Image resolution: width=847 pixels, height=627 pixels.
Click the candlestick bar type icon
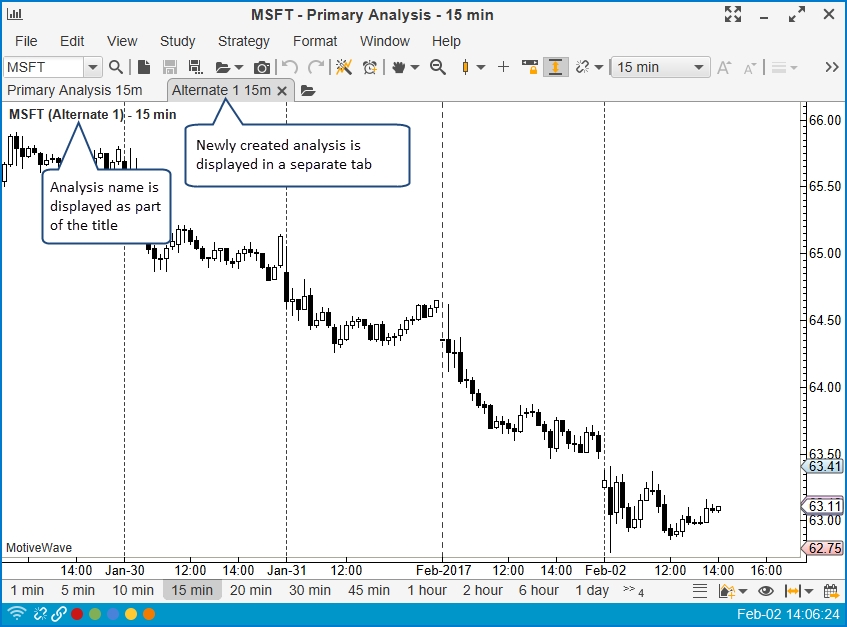(465, 67)
